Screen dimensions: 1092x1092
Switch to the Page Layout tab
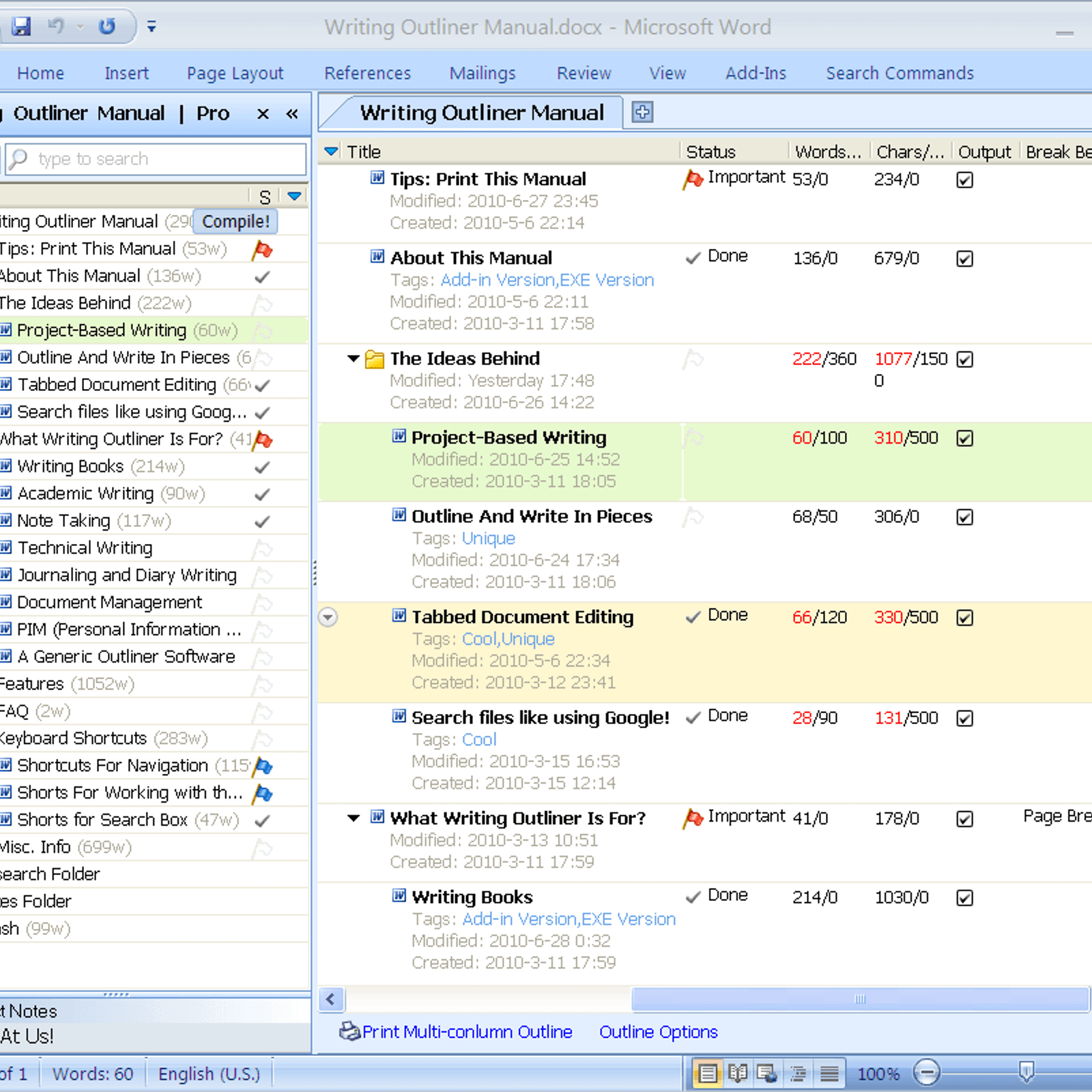click(x=235, y=73)
